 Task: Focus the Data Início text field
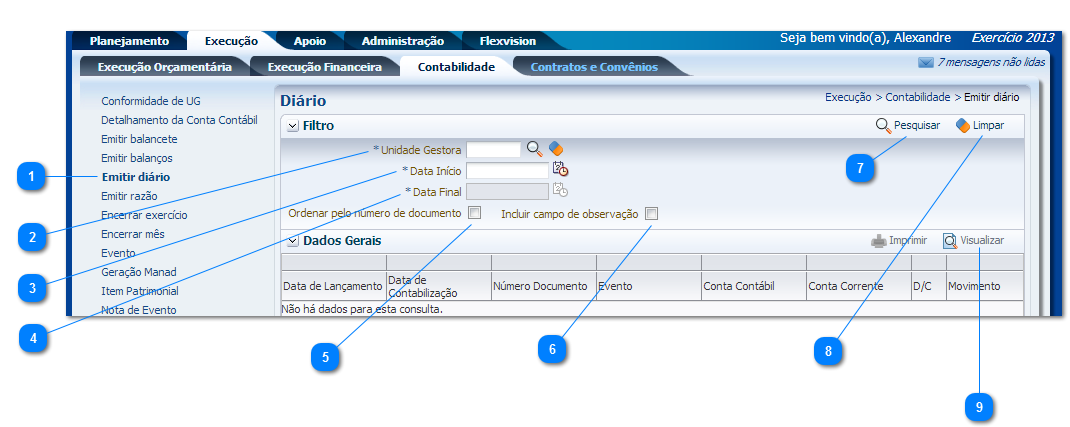pos(507,171)
